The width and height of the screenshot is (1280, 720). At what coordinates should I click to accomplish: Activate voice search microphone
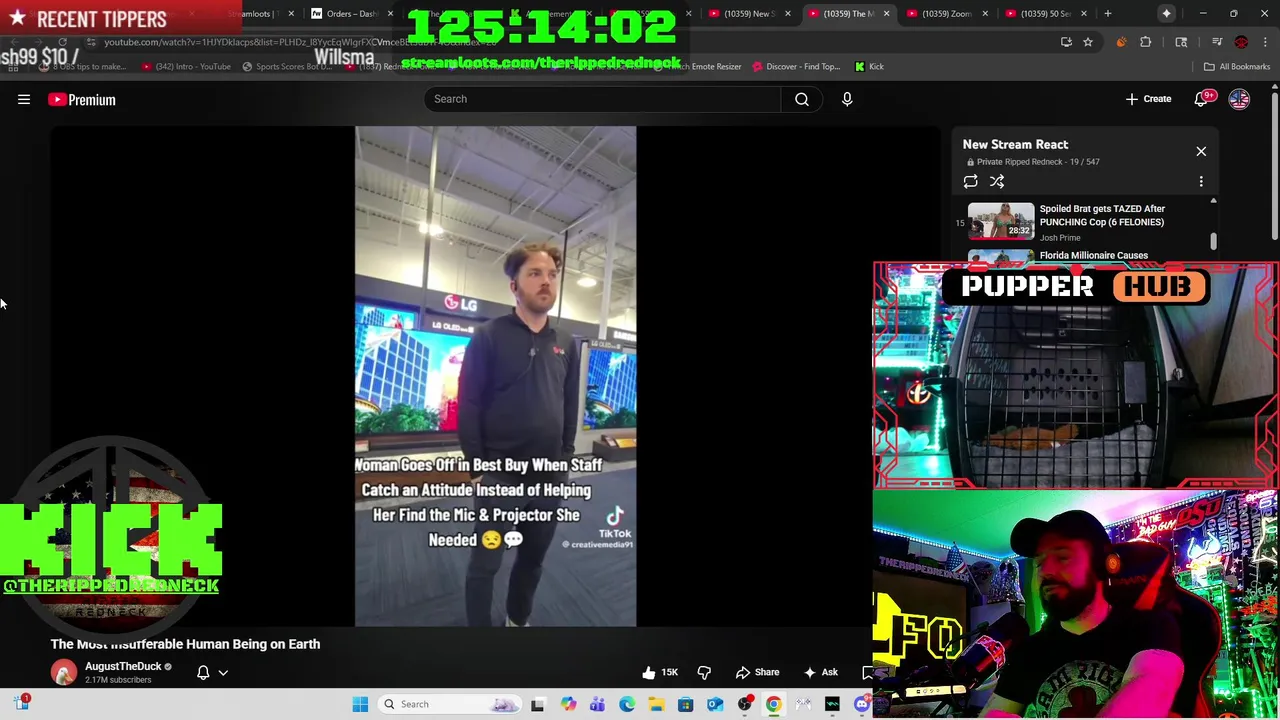[x=847, y=99]
